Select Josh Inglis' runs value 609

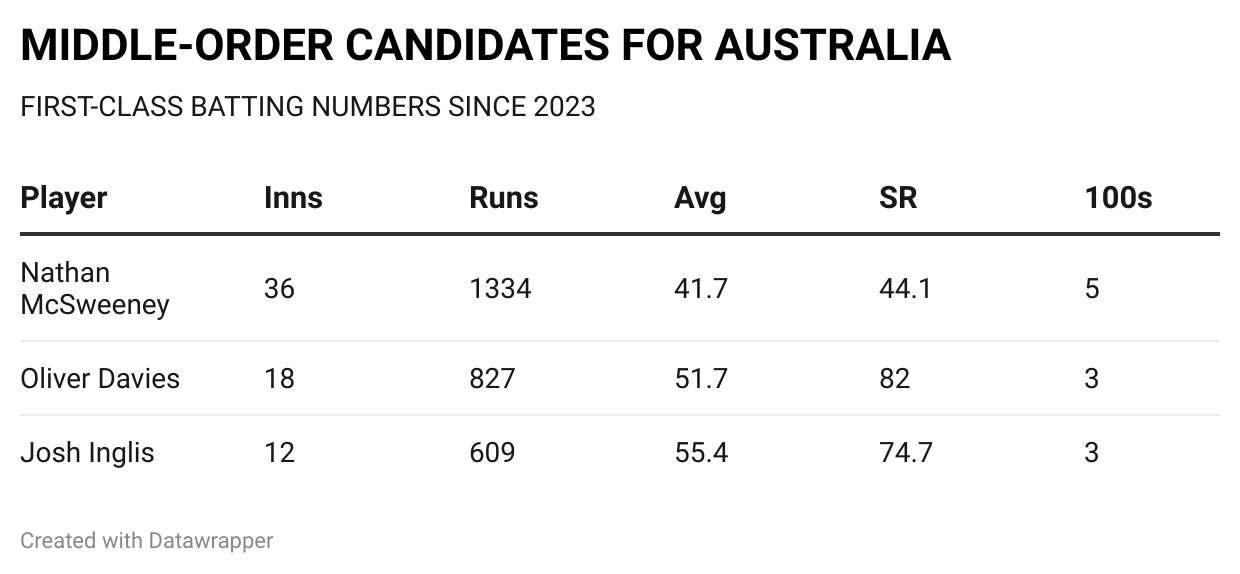pos(492,453)
